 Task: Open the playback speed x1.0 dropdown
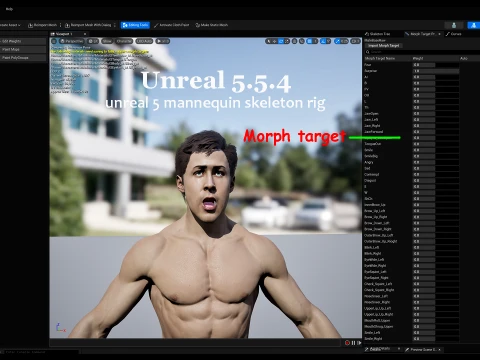pyautogui.click(x=163, y=41)
